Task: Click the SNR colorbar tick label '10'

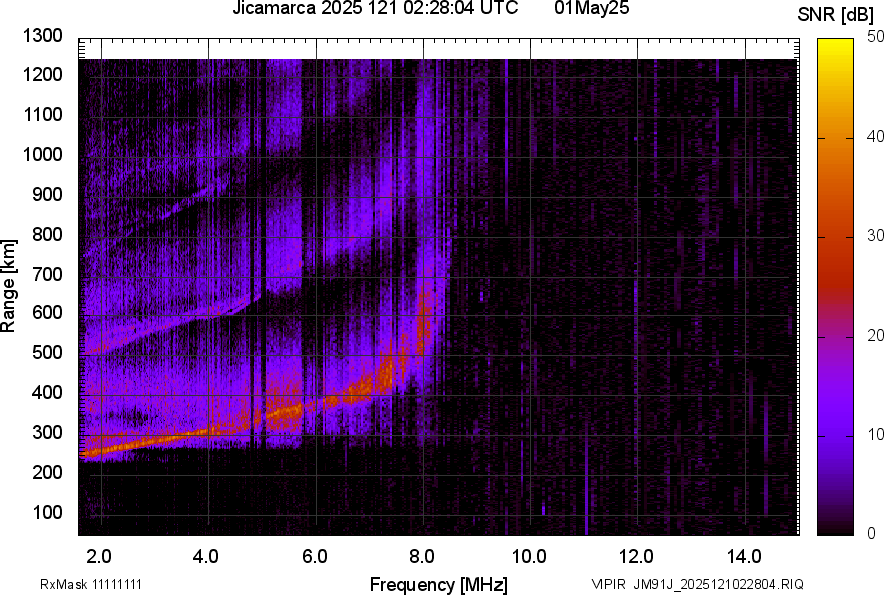Action: click(875, 434)
